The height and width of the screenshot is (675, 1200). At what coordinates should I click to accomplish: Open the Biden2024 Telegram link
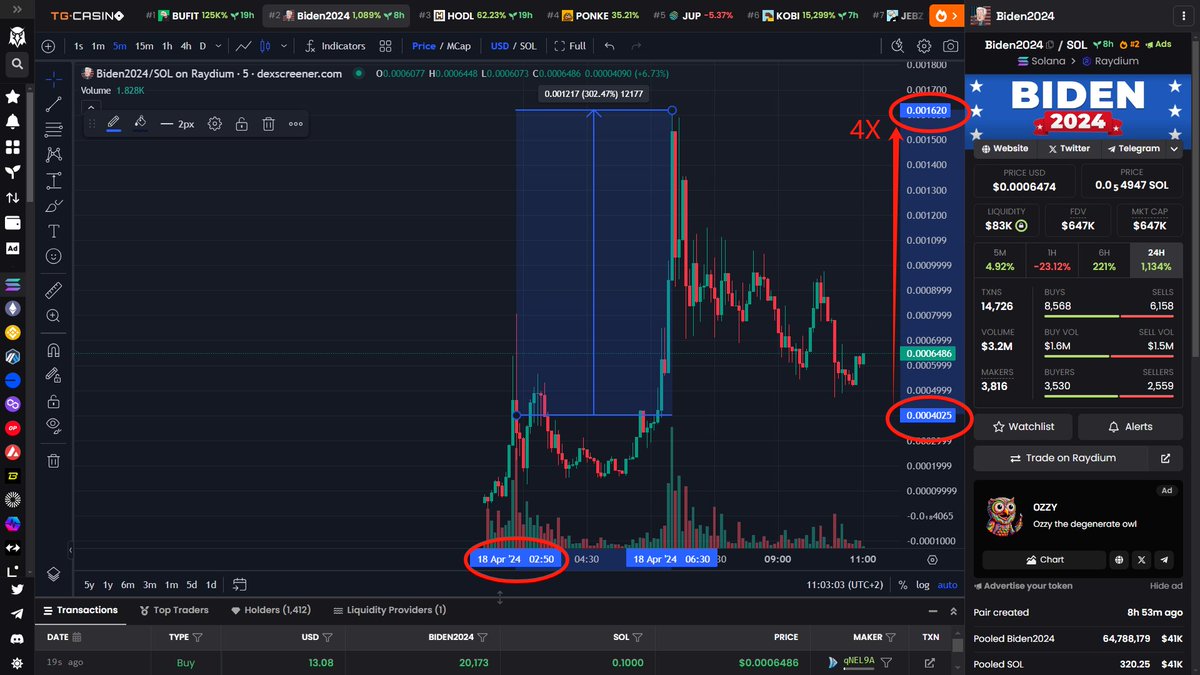(x=1134, y=148)
